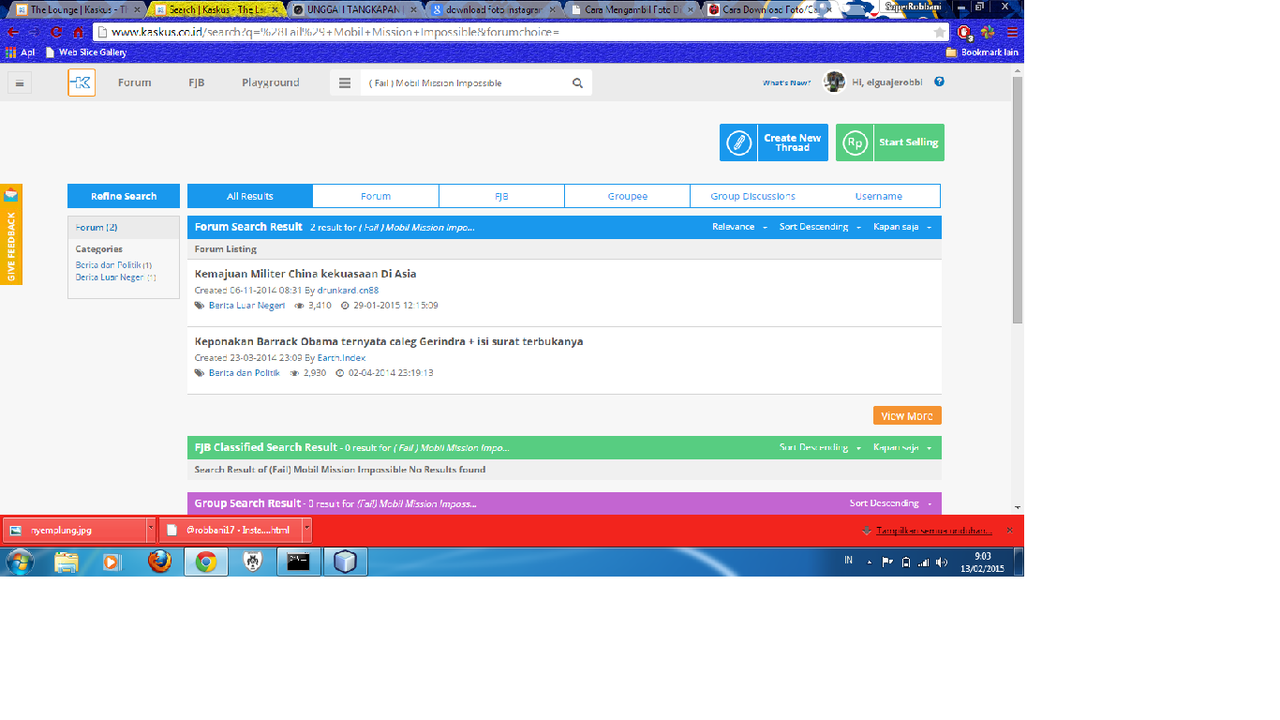The height and width of the screenshot is (720, 1280).
Task: Open Forum in the top navigation
Action: (134, 83)
